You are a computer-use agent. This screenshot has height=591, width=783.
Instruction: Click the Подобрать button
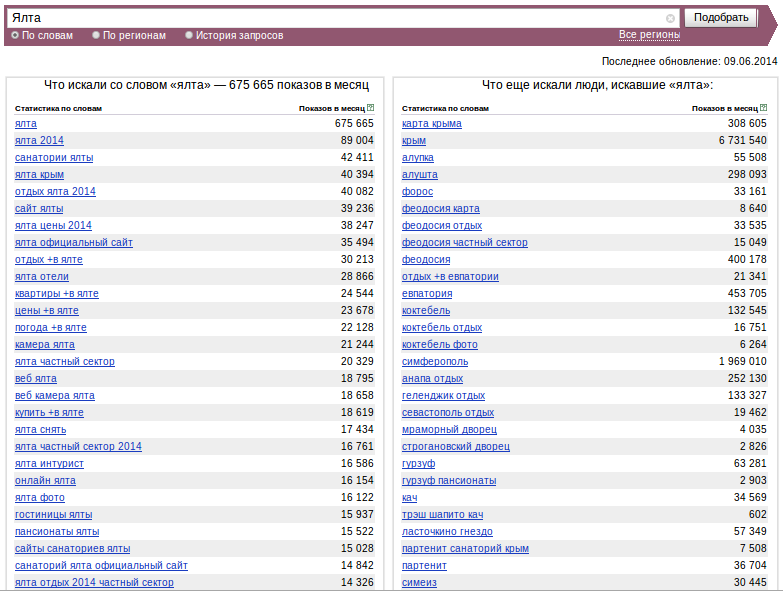point(721,17)
